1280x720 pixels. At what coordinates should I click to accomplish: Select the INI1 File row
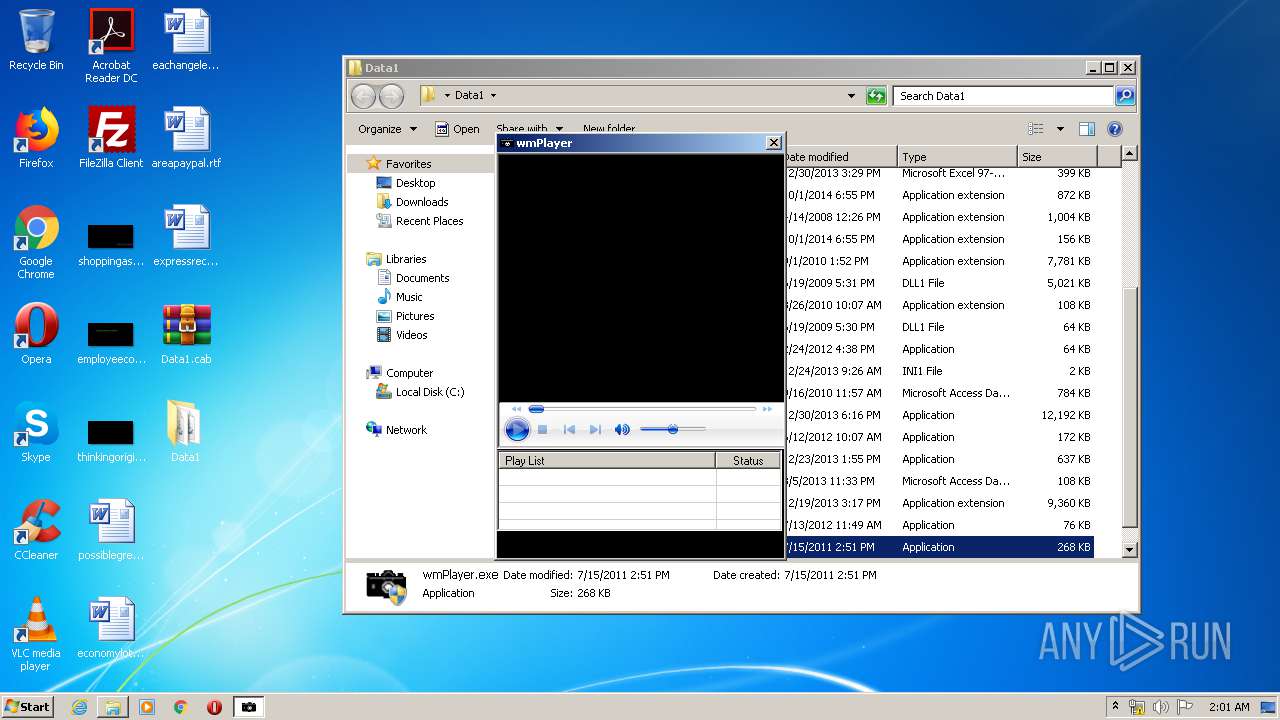click(x=940, y=371)
